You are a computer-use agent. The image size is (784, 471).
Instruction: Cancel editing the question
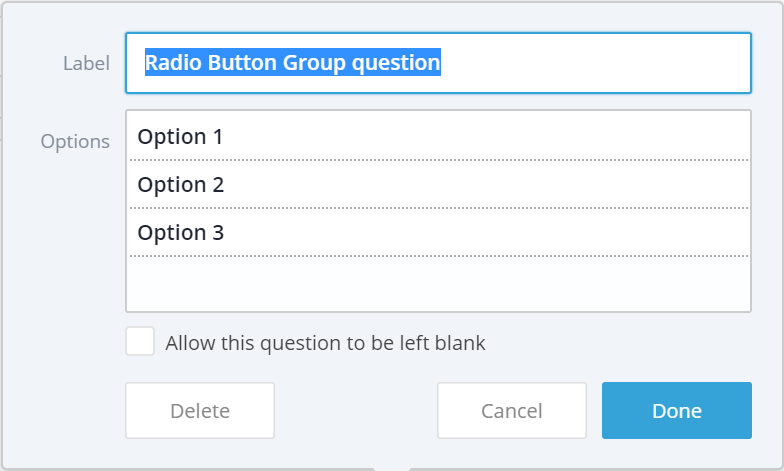pos(512,410)
